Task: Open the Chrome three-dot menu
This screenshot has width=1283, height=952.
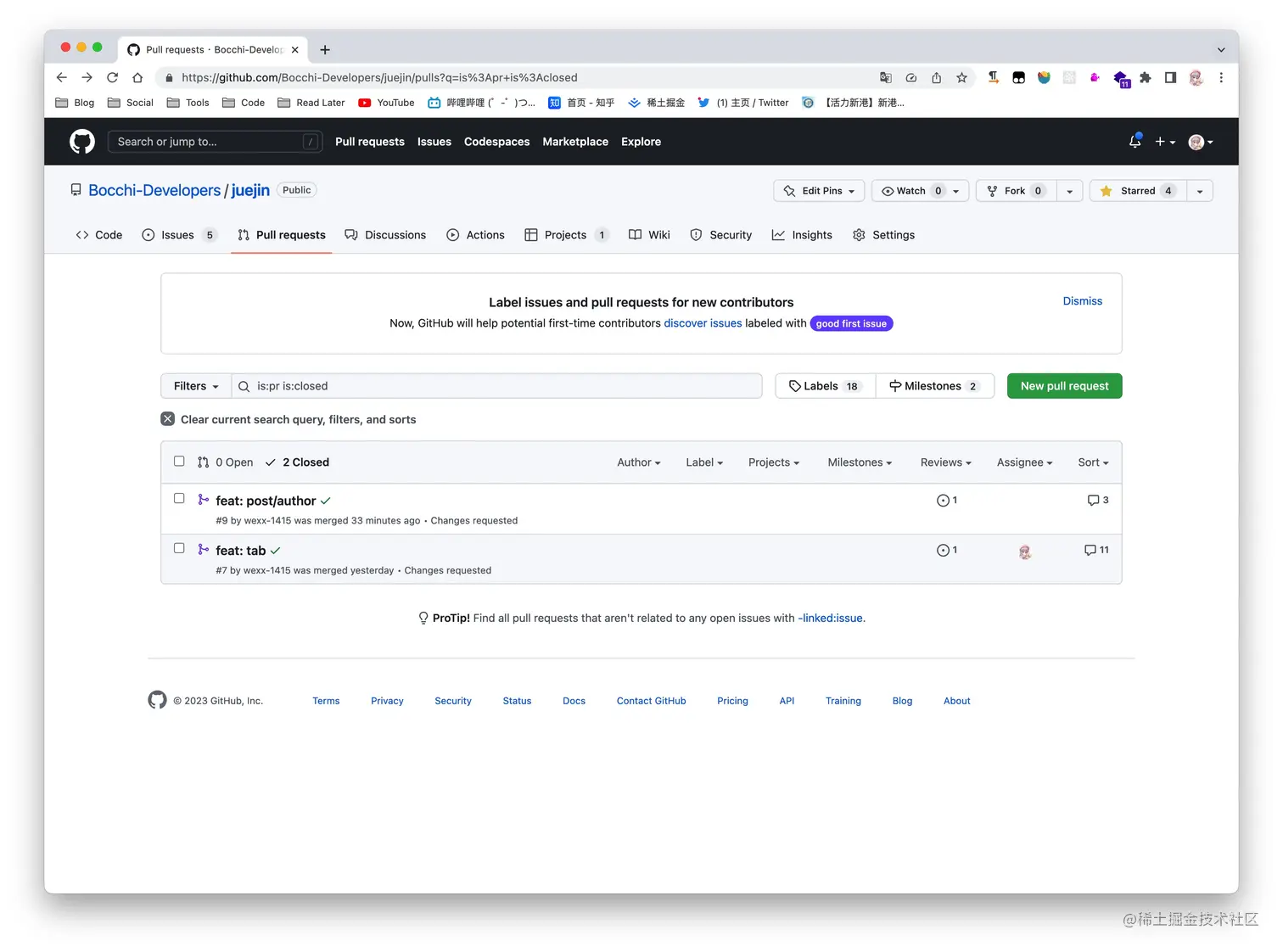Action: 1221,77
